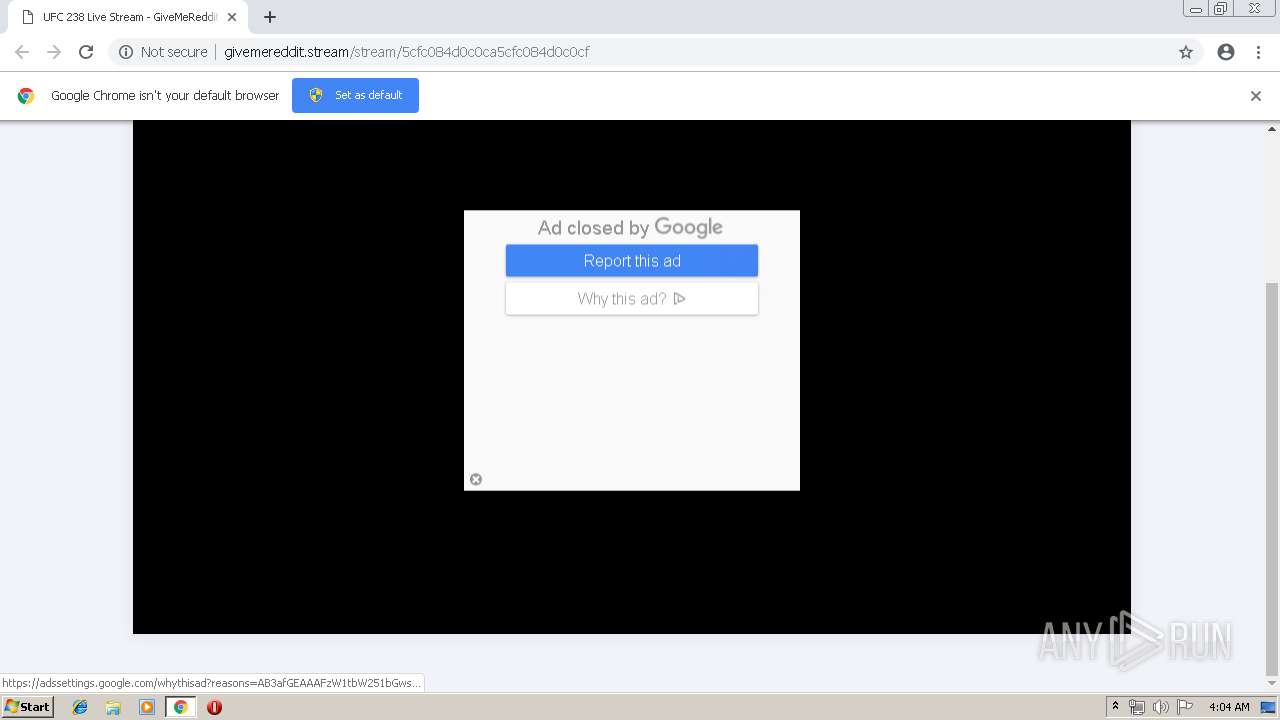Click the Chrome logo in infobar
The height and width of the screenshot is (720, 1280).
click(26, 96)
